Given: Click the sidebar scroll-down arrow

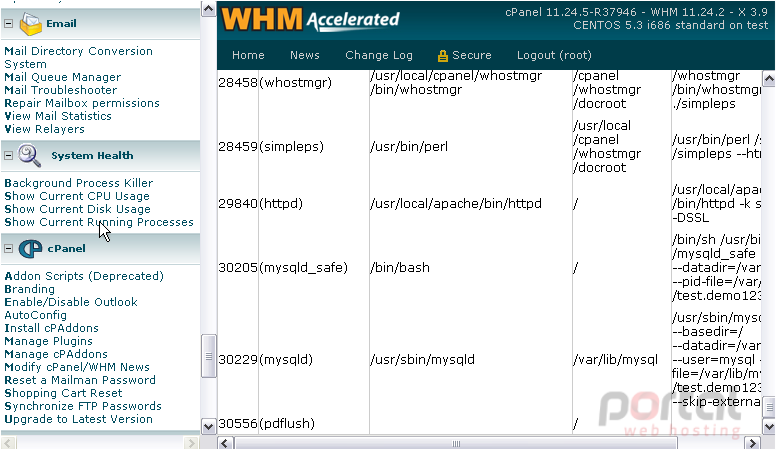Looking at the screenshot, I should coord(208,426).
